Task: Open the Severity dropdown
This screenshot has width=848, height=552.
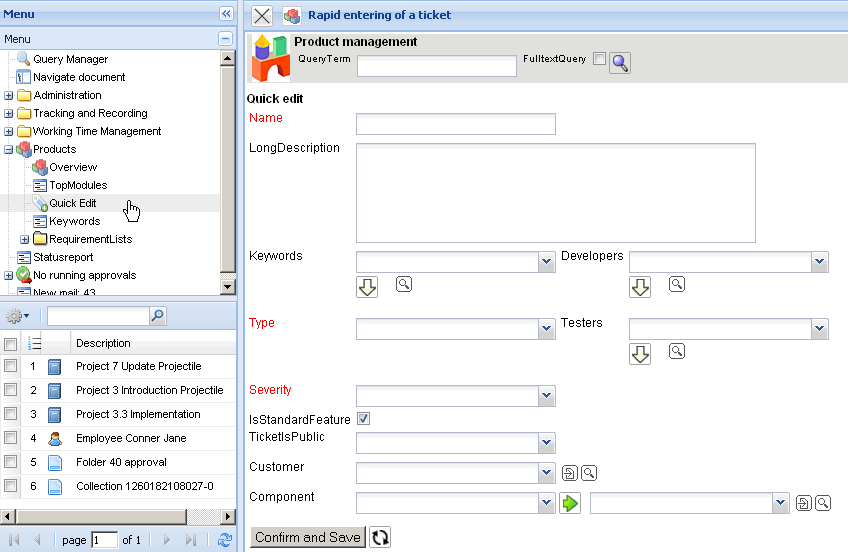Action: point(547,396)
